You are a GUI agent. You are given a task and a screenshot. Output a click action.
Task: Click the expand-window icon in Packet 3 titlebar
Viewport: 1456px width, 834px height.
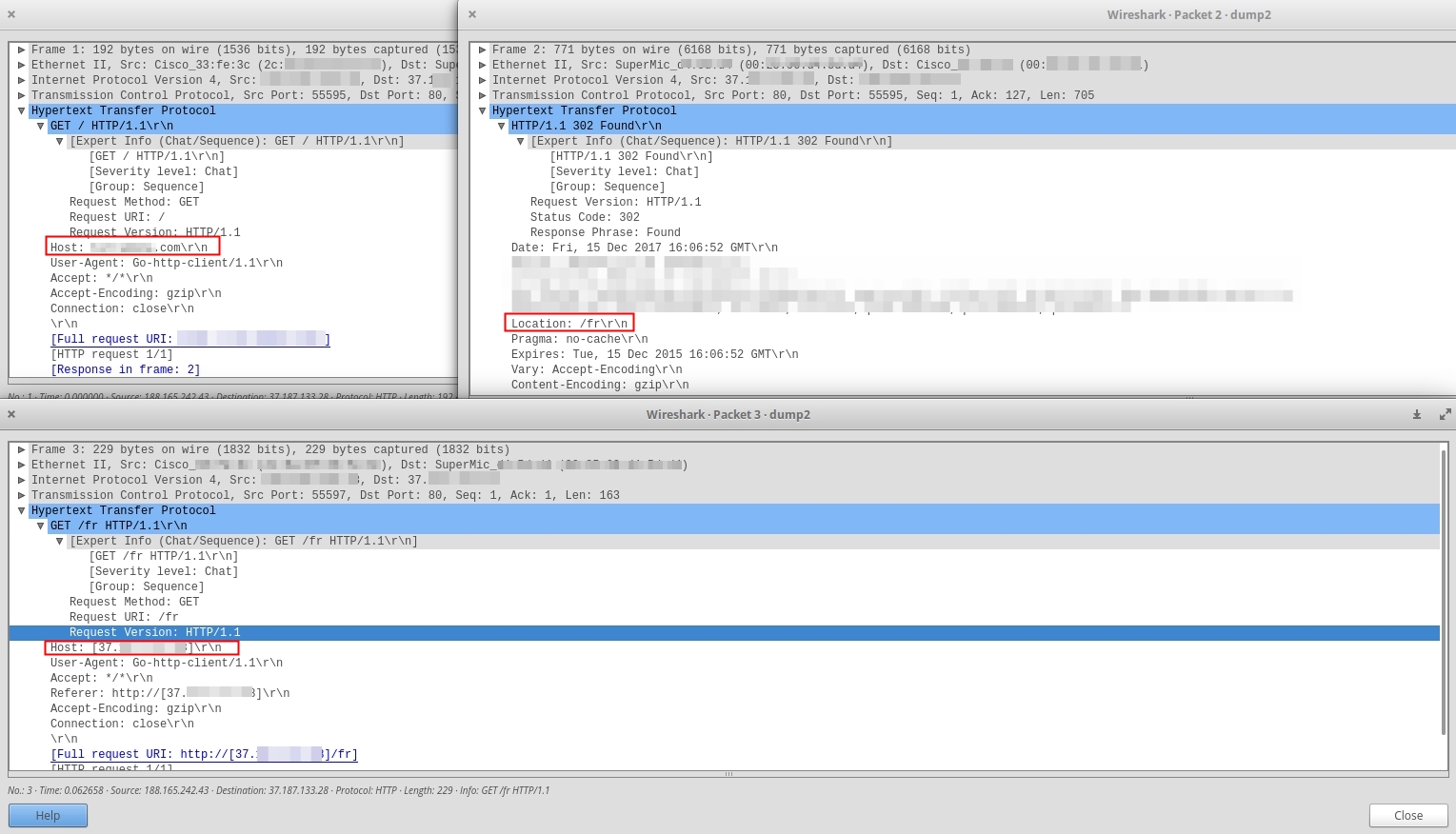coord(1445,414)
